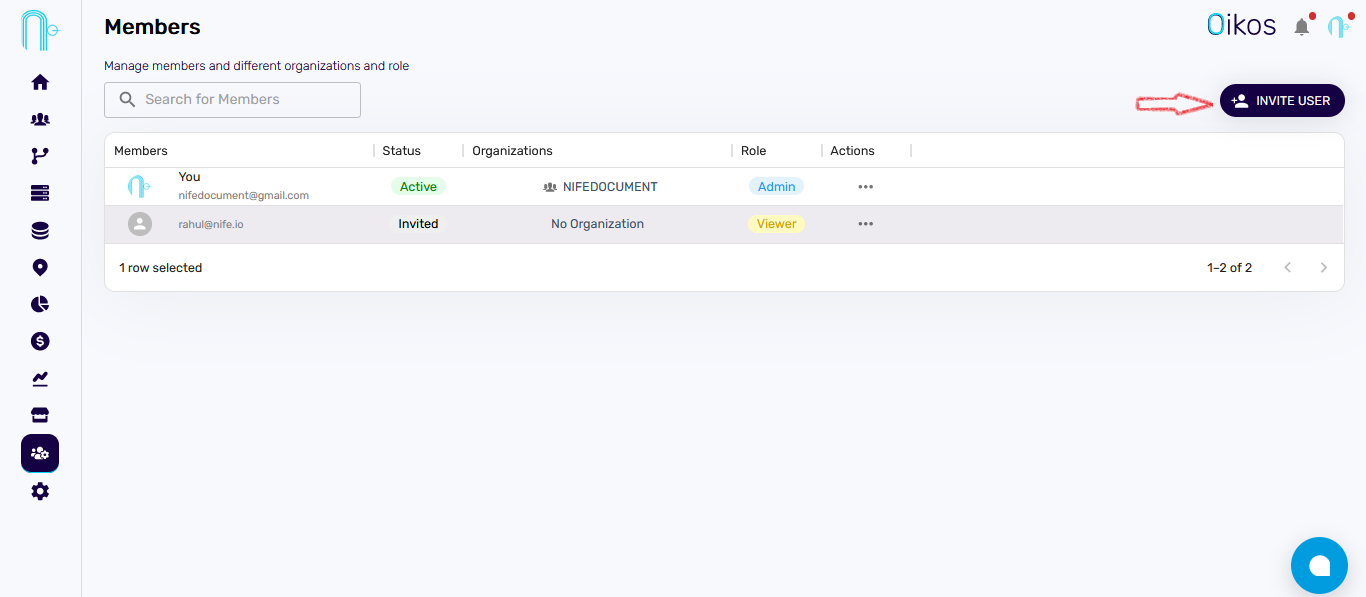Click the database cylinder sidebar icon

[40, 231]
